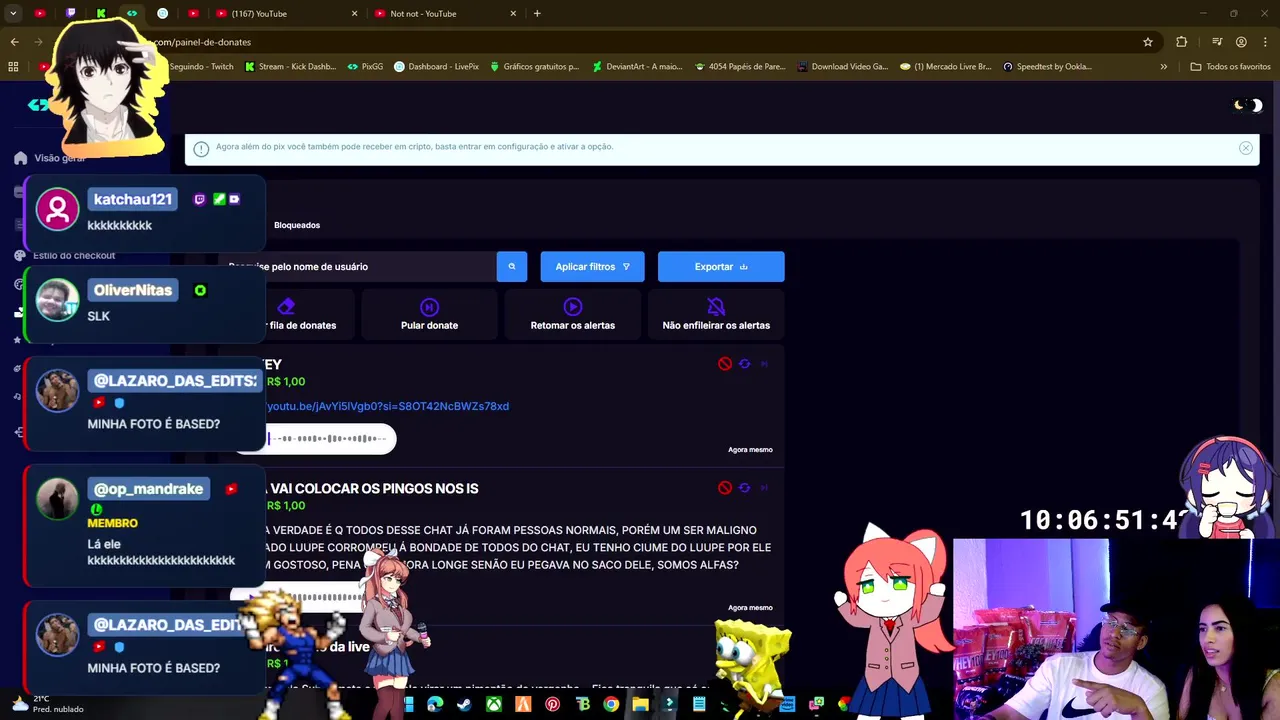Open File Explorer from the taskbar
This screenshot has width=1280, height=720.
coord(640,705)
